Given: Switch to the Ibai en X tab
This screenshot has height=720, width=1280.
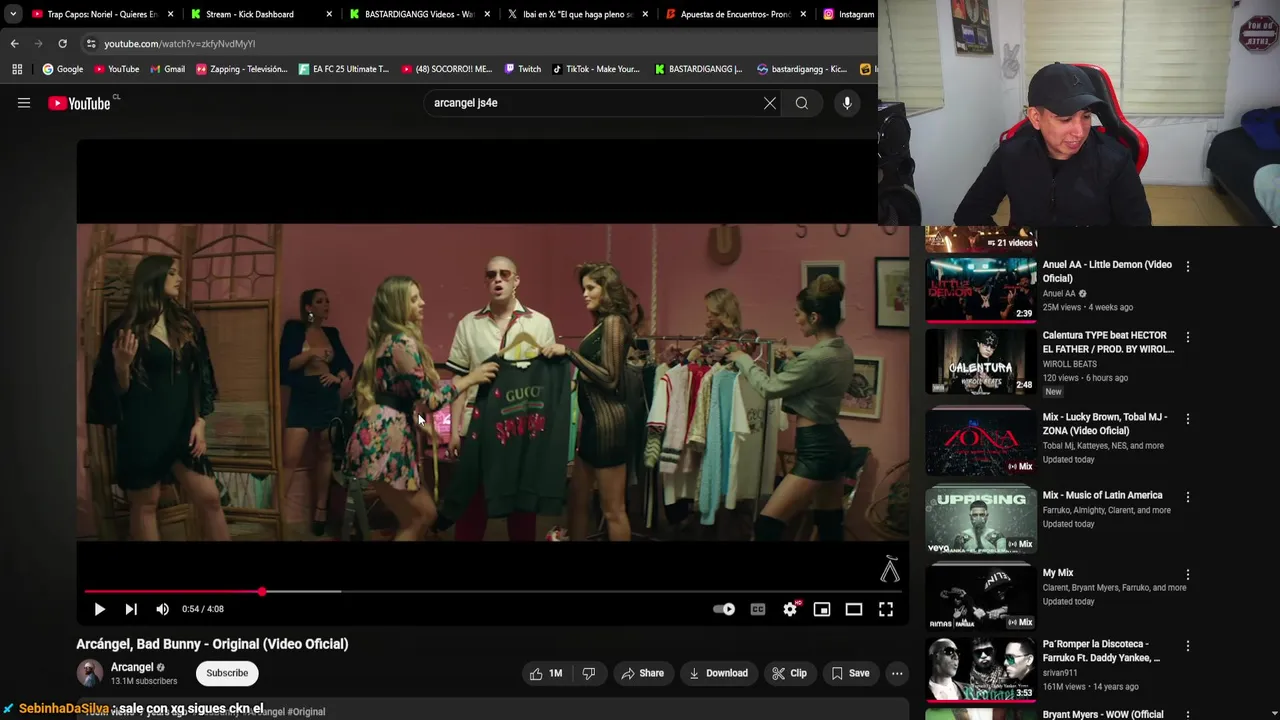Looking at the screenshot, I should (x=577, y=14).
